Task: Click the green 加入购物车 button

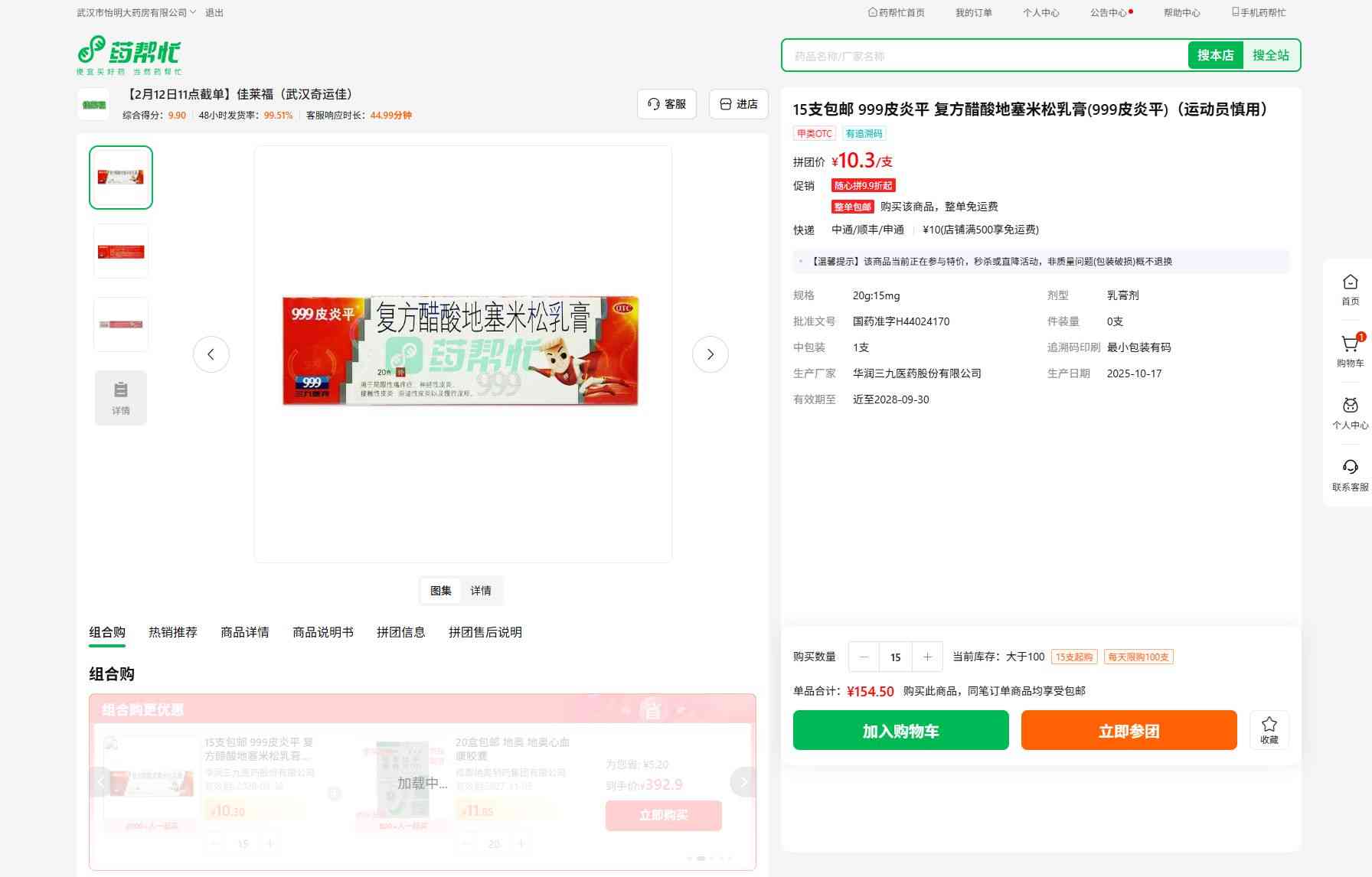Action: coord(900,730)
